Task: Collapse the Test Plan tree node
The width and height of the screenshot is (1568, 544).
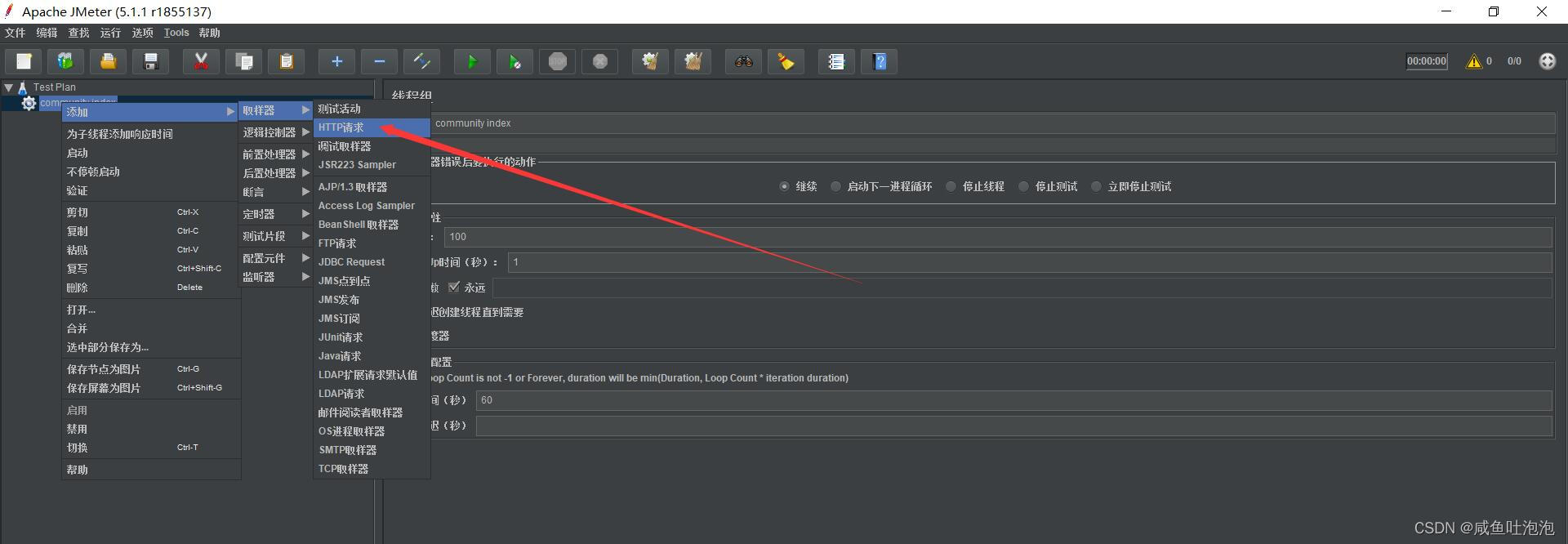Action: click(x=8, y=87)
